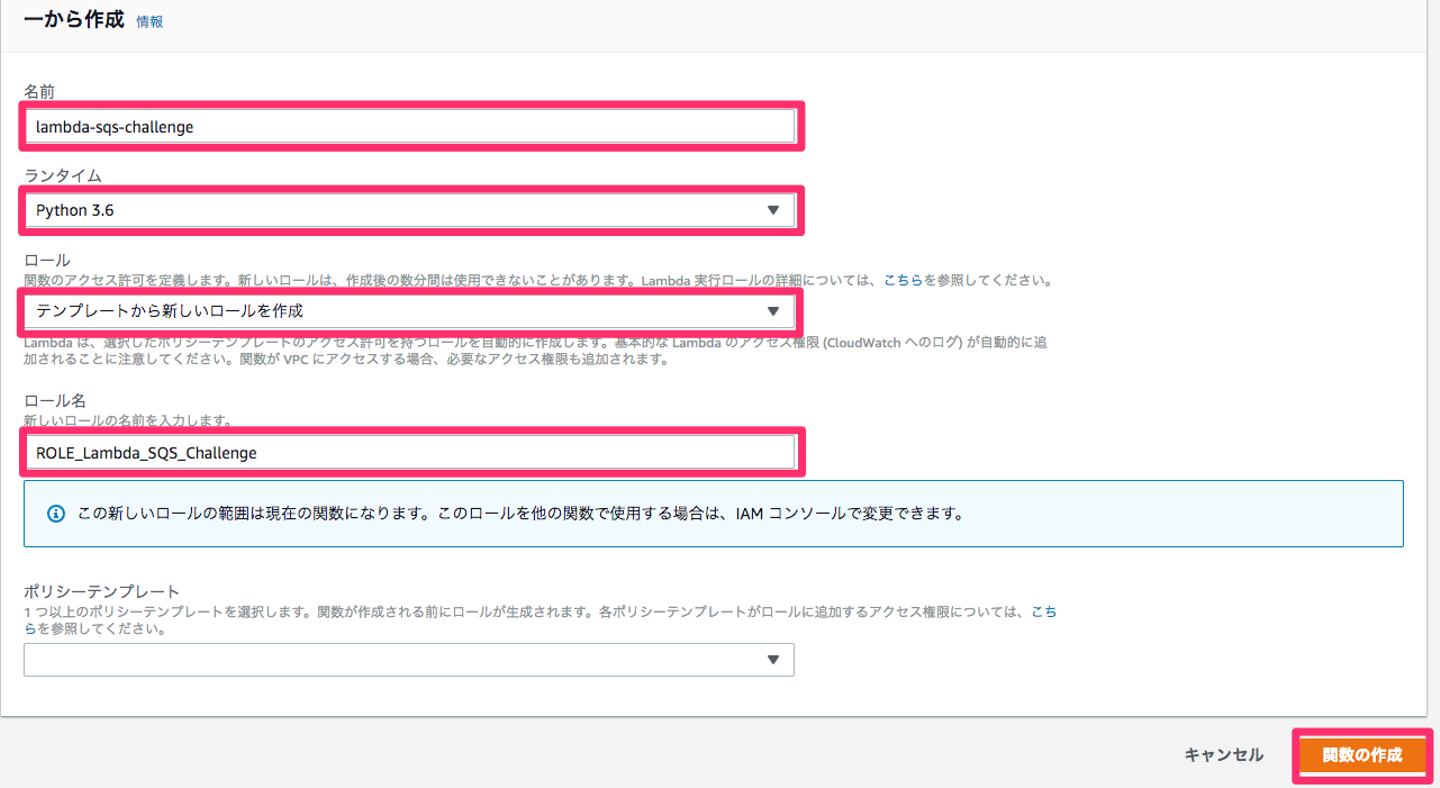Click the info icon in the blue notice
The width and height of the screenshot is (1440, 788).
click(x=57, y=514)
